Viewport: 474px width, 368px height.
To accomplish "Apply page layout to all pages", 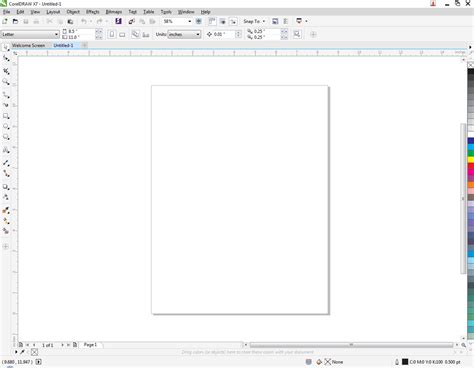I will pos(135,34).
